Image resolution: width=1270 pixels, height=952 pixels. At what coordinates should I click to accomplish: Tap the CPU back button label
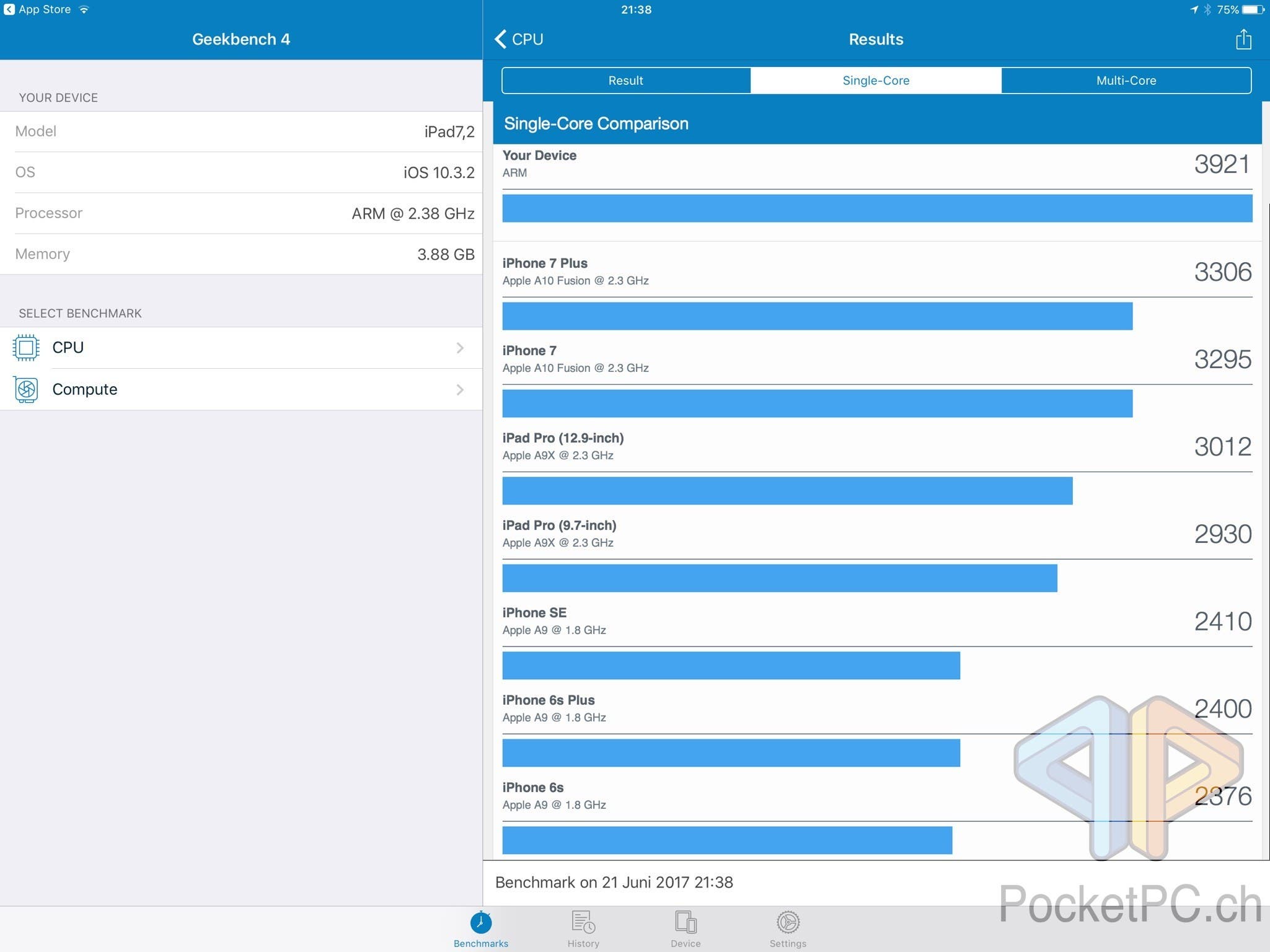[x=527, y=39]
